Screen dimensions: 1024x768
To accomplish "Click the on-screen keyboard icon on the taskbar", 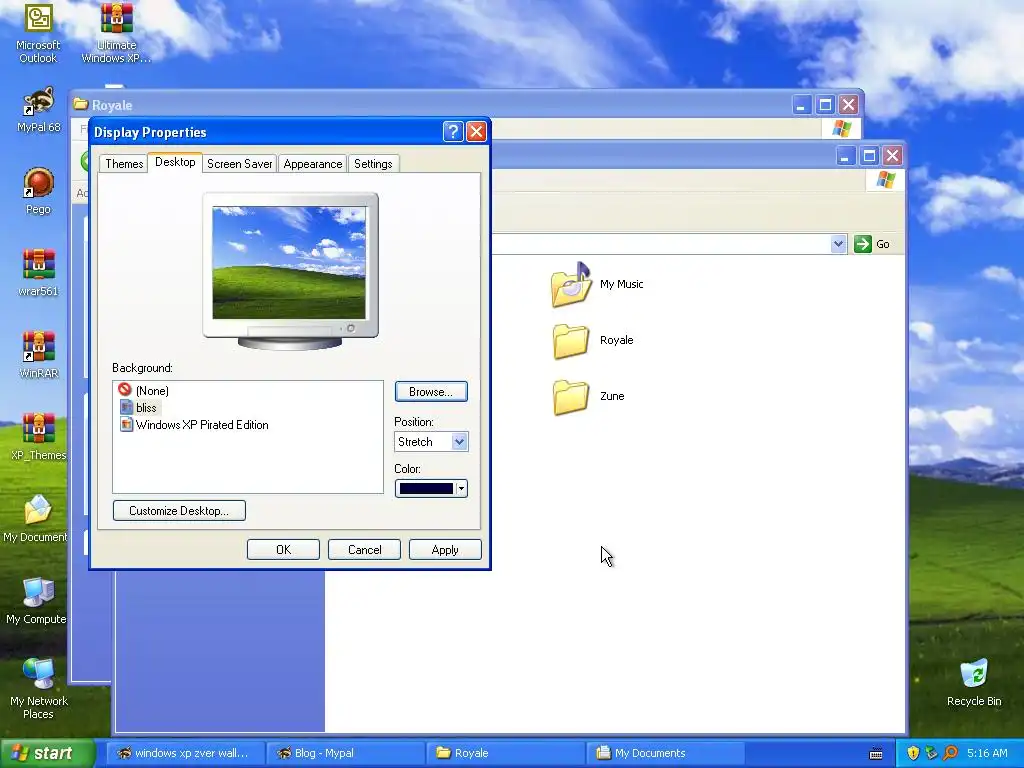I will pos(876,754).
